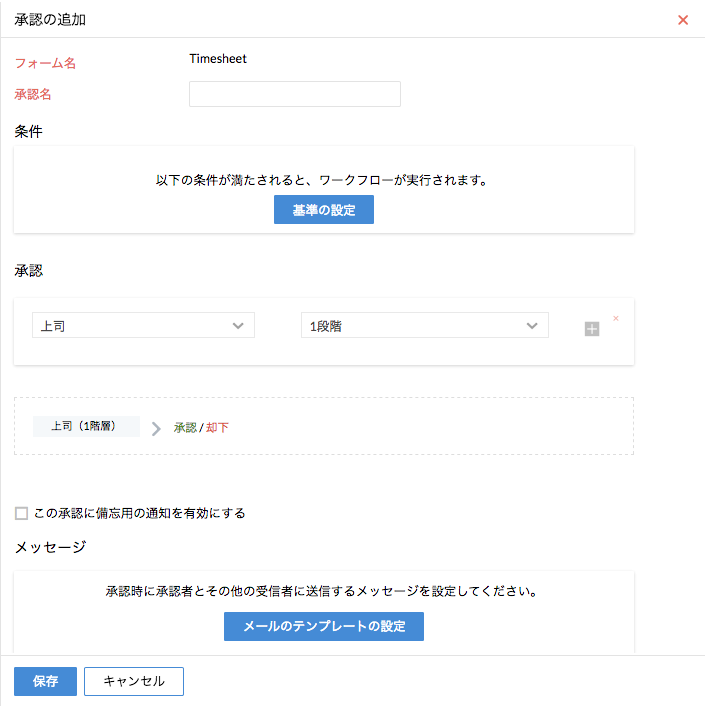Click the green 承認 text in the flow
The width and height of the screenshot is (705, 706).
(x=185, y=428)
